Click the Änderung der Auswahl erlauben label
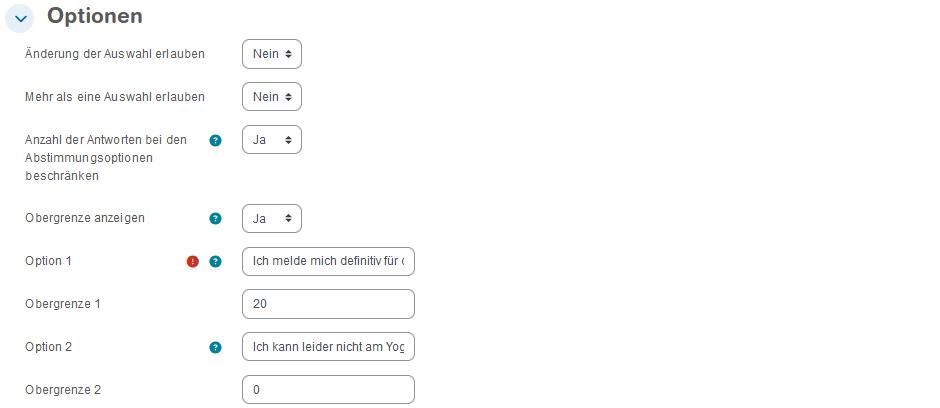The height and width of the screenshot is (408, 940). pyautogui.click(x=115, y=54)
